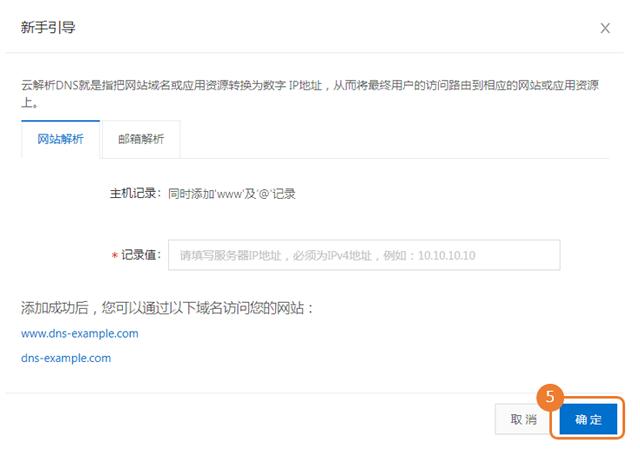Switch to the 网站解析 tab
640x450 pixels.
click(60, 139)
